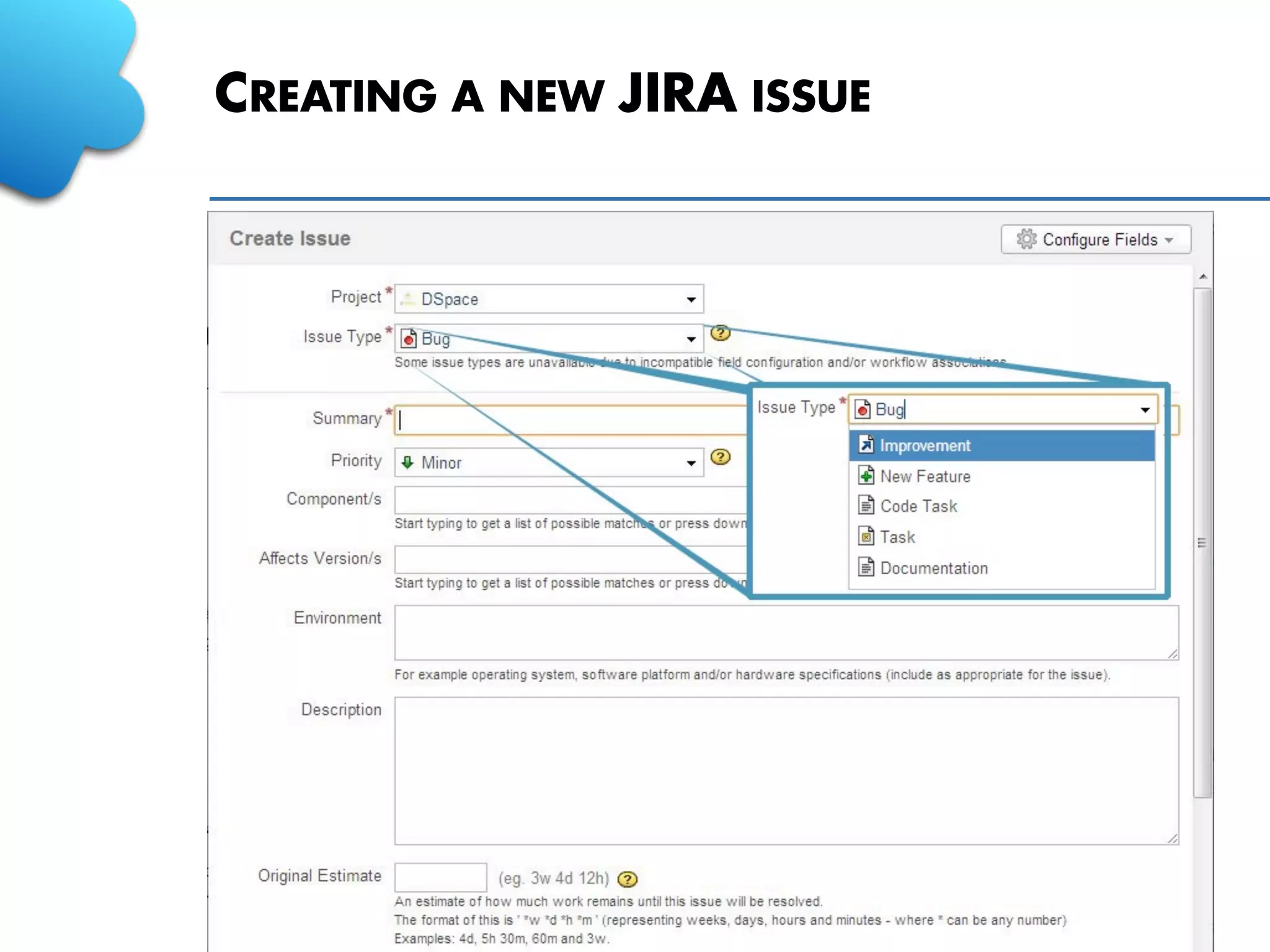The height and width of the screenshot is (952, 1270).
Task: Click into the Original Estimate field
Action: (x=440, y=878)
